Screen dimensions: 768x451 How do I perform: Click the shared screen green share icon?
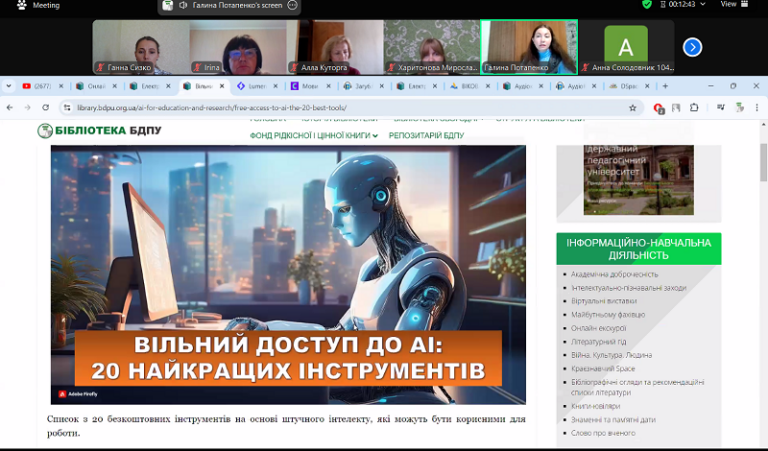(x=168, y=5)
